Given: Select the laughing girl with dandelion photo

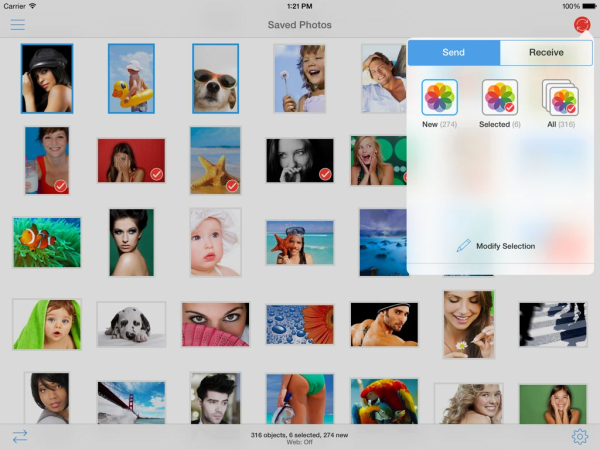Looking at the screenshot, I should 300,78.
